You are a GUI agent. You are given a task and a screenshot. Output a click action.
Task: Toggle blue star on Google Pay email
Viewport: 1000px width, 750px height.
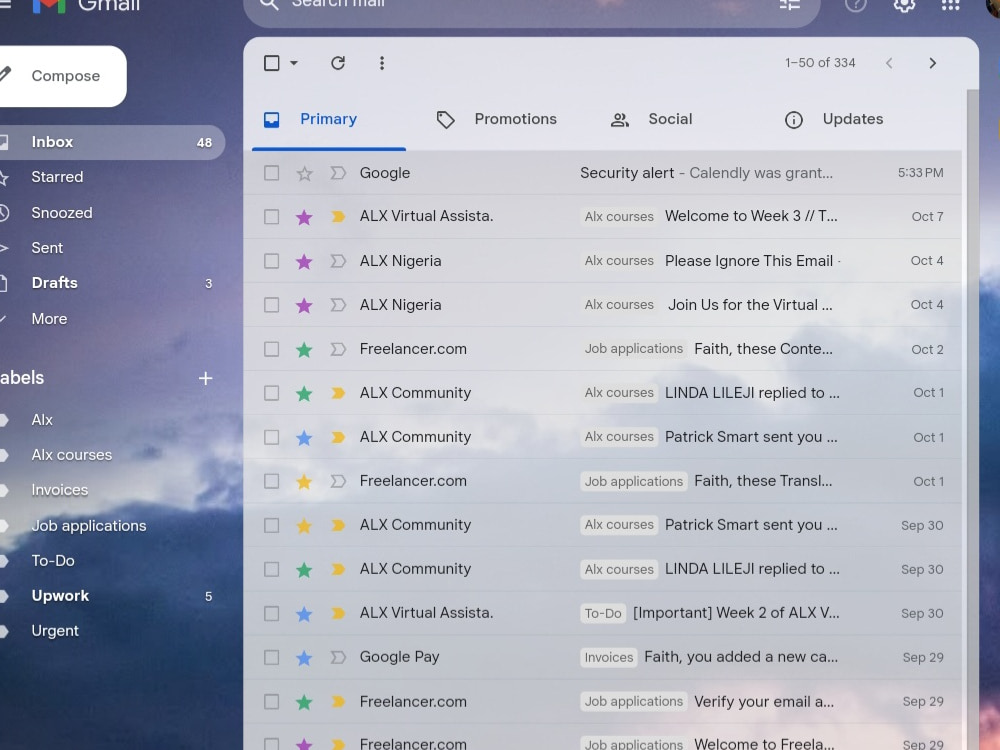point(304,658)
